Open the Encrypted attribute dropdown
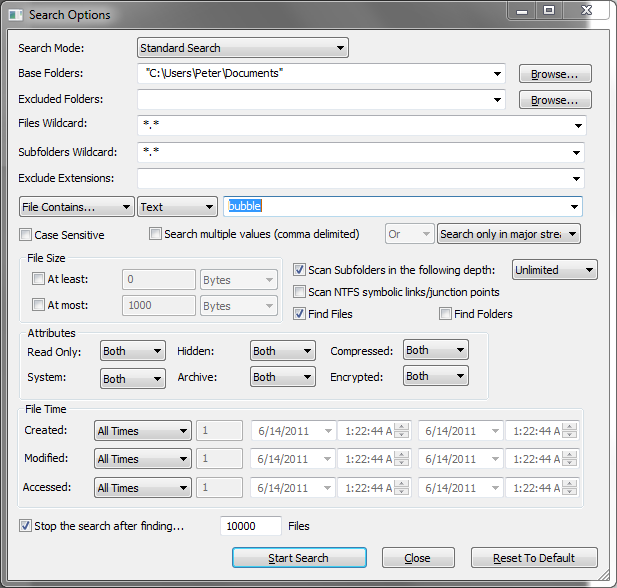 coord(436,376)
